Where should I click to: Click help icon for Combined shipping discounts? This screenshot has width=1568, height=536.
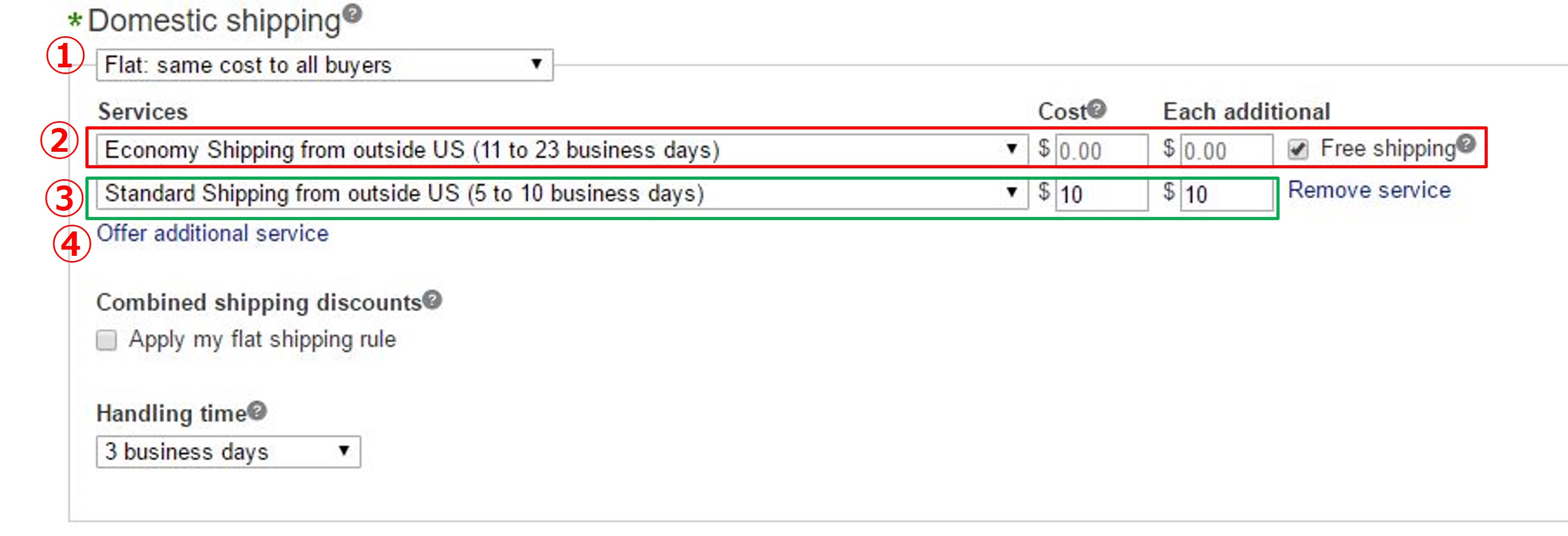(x=433, y=299)
